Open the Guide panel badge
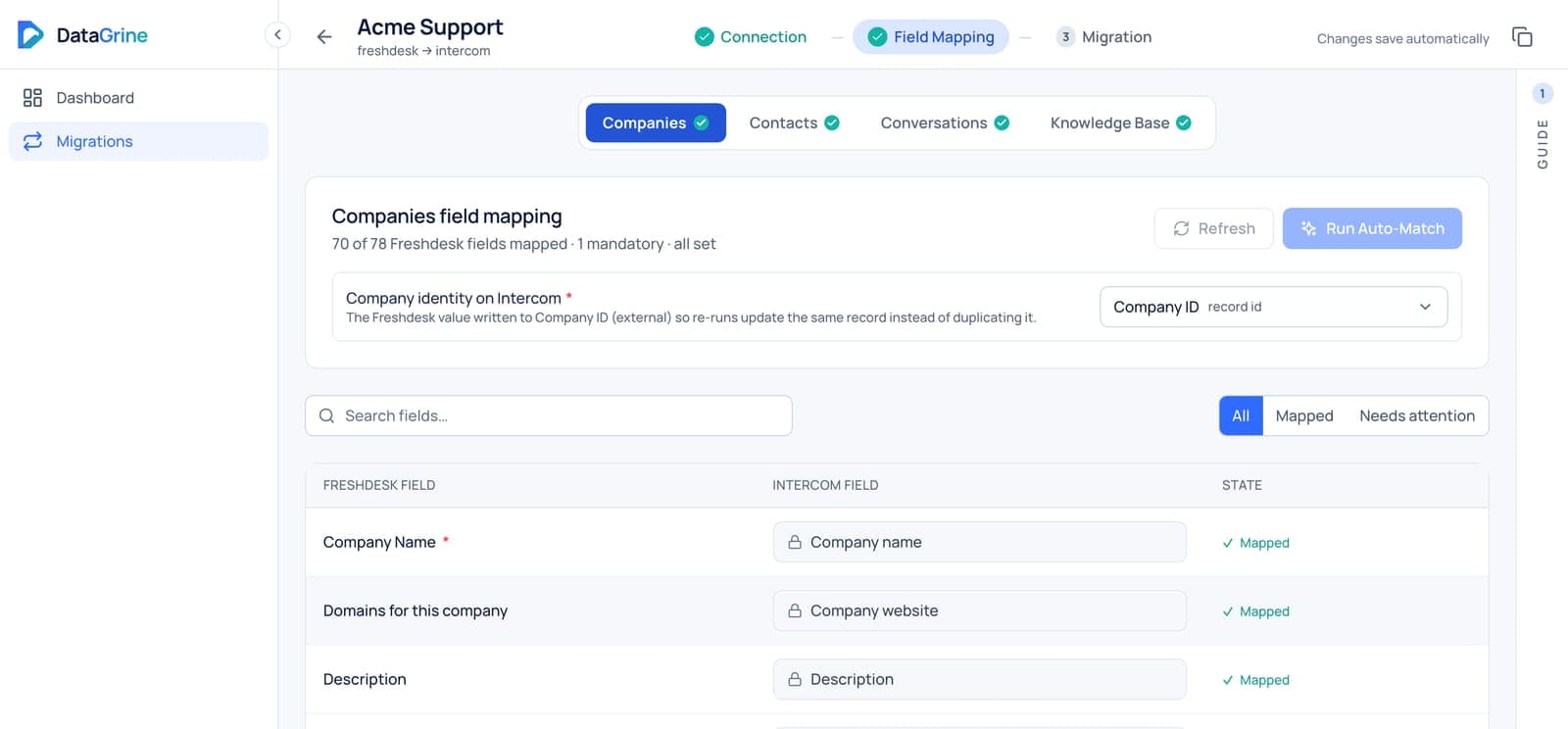 [x=1542, y=94]
